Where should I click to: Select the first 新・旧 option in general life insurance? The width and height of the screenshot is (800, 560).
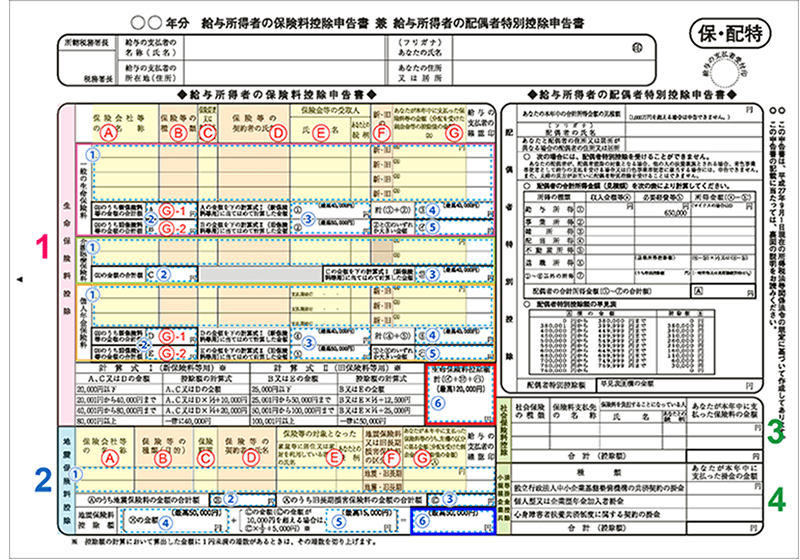coord(382,148)
